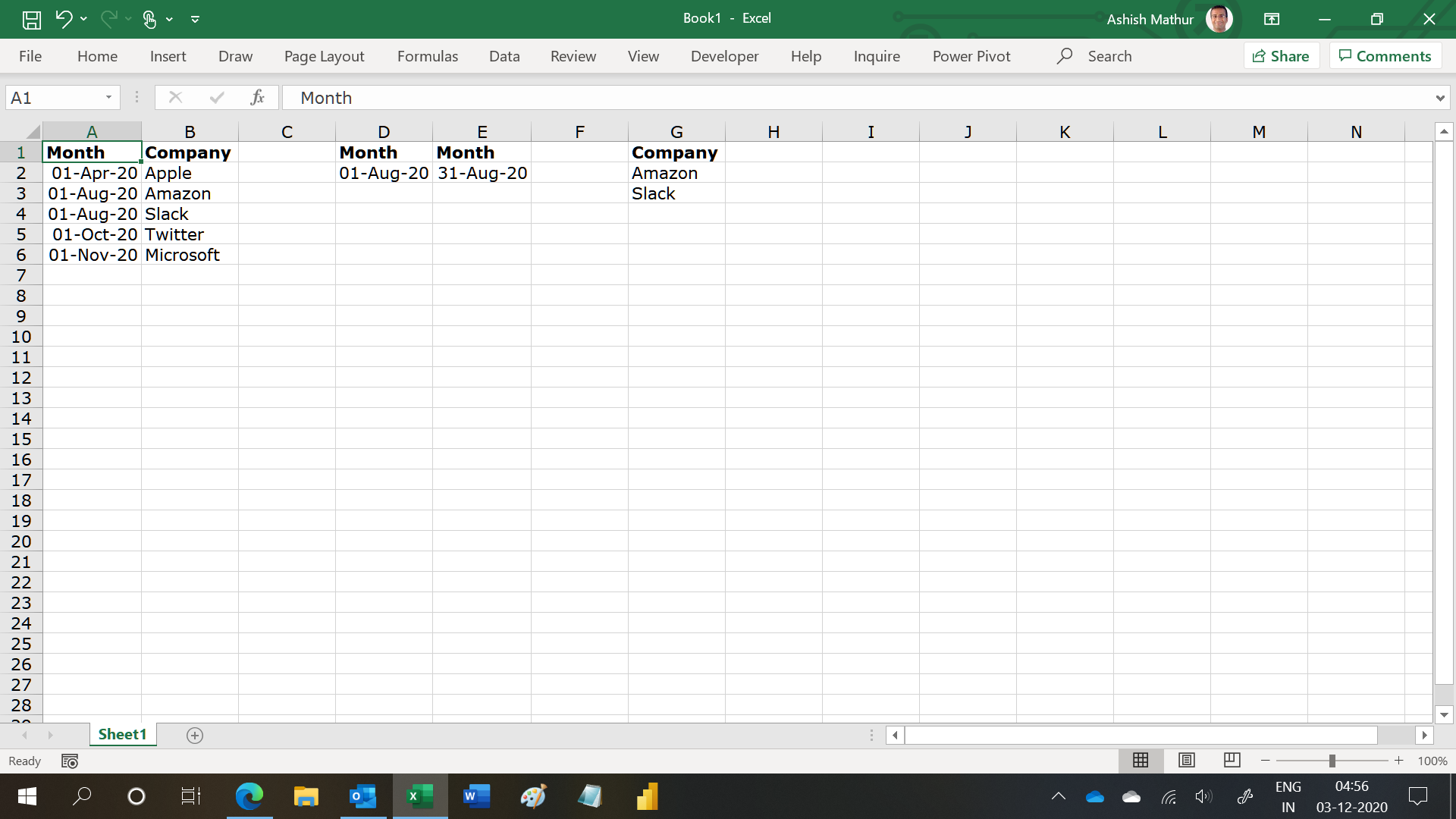Click the 100% zoom level
The height and width of the screenshot is (819, 1456).
pos(1432,761)
